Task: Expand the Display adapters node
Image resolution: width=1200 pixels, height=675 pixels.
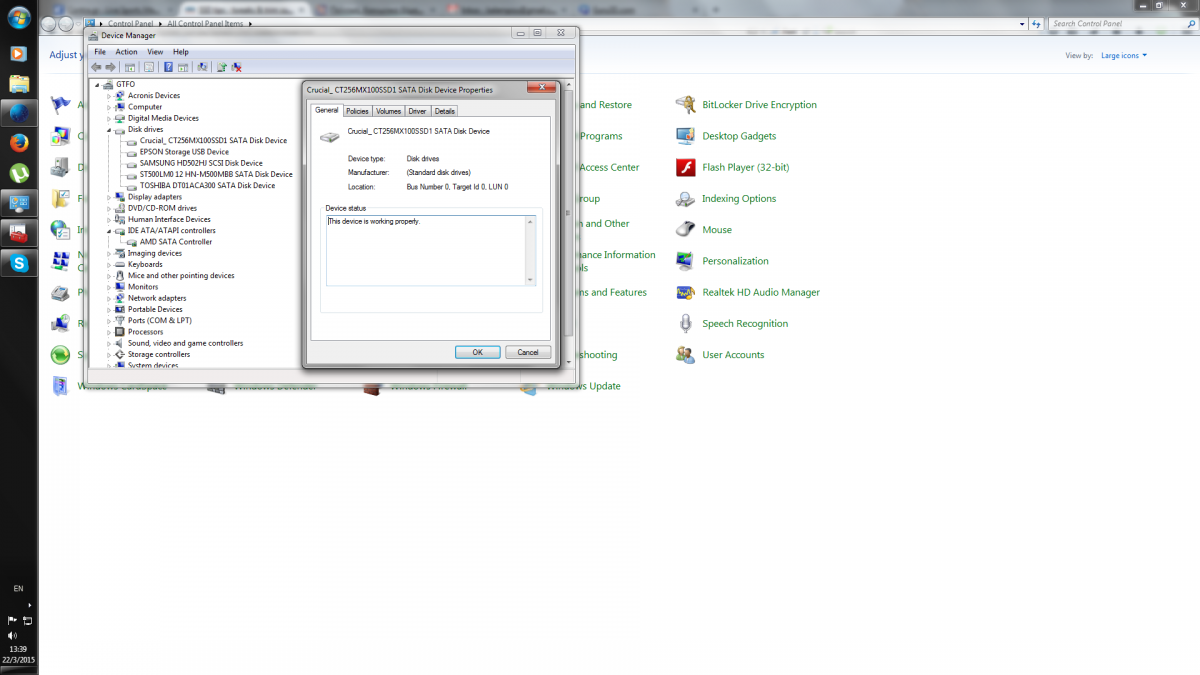Action: coord(110,197)
